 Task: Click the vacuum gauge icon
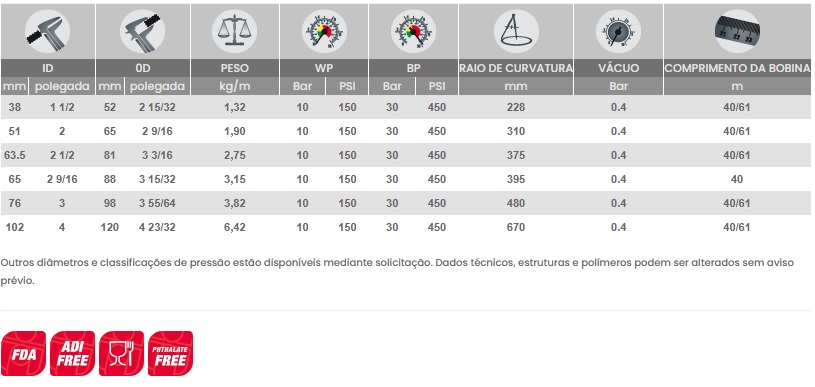coord(619,31)
